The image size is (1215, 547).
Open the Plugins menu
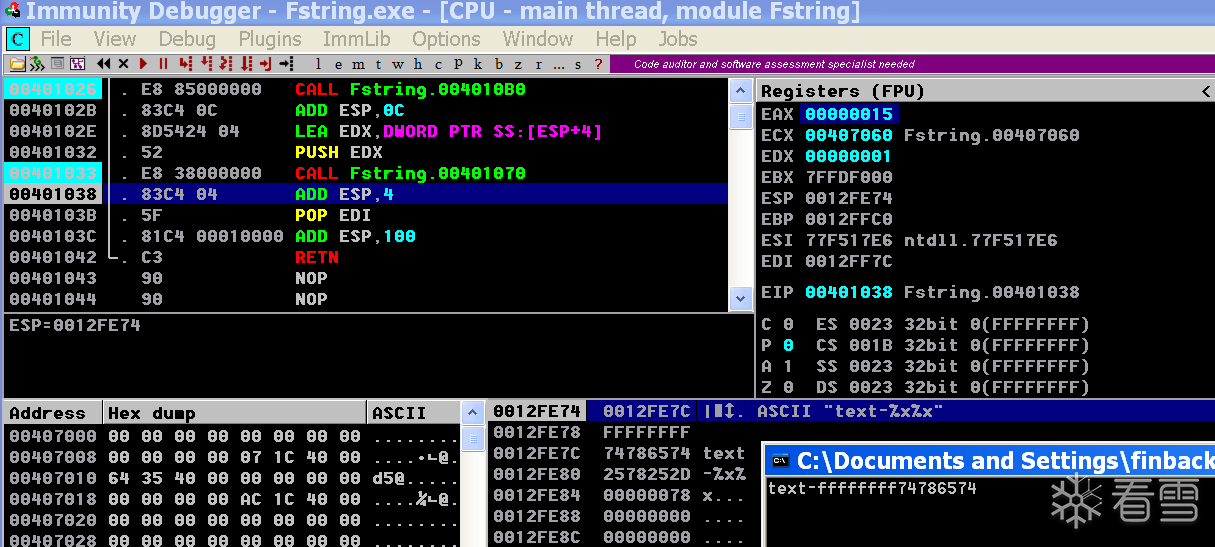270,39
